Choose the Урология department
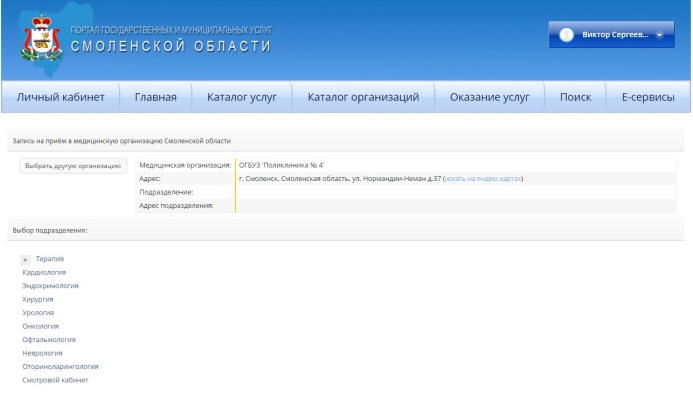The height and width of the screenshot is (397, 693). [38, 313]
